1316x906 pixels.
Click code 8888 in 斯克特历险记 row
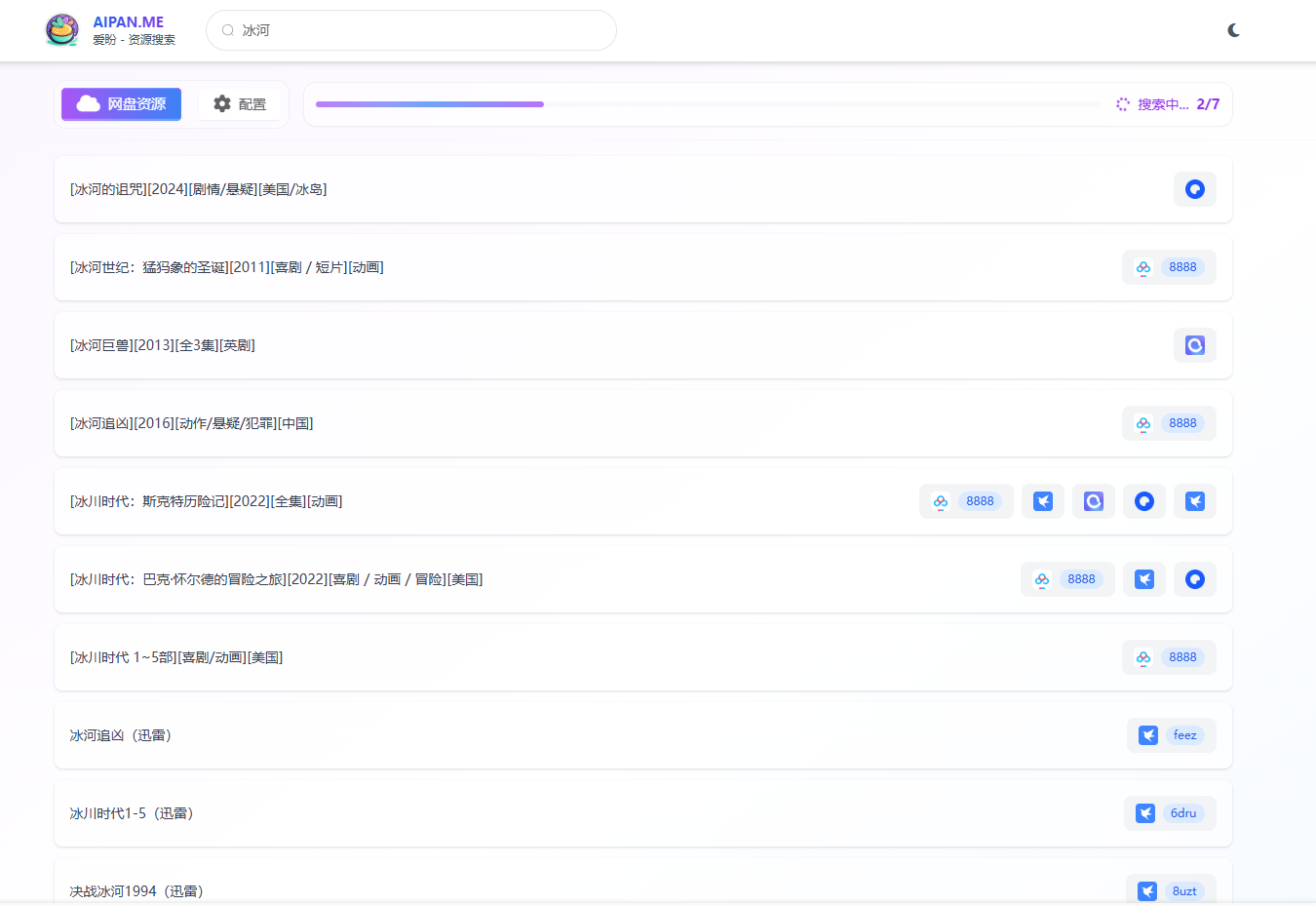980,501
